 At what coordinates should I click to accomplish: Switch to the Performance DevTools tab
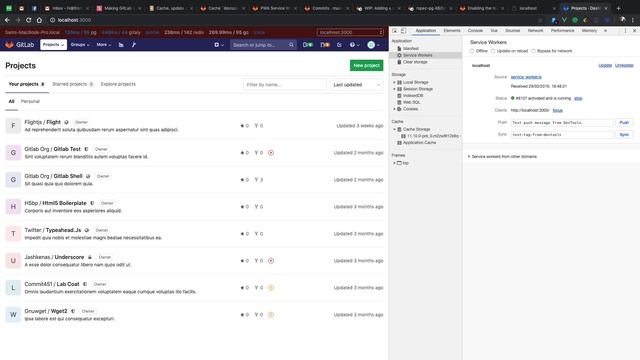(562, 31)
